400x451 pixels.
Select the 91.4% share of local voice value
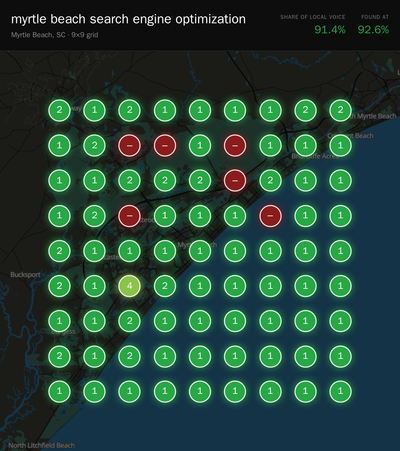click(x=330, y=30)
